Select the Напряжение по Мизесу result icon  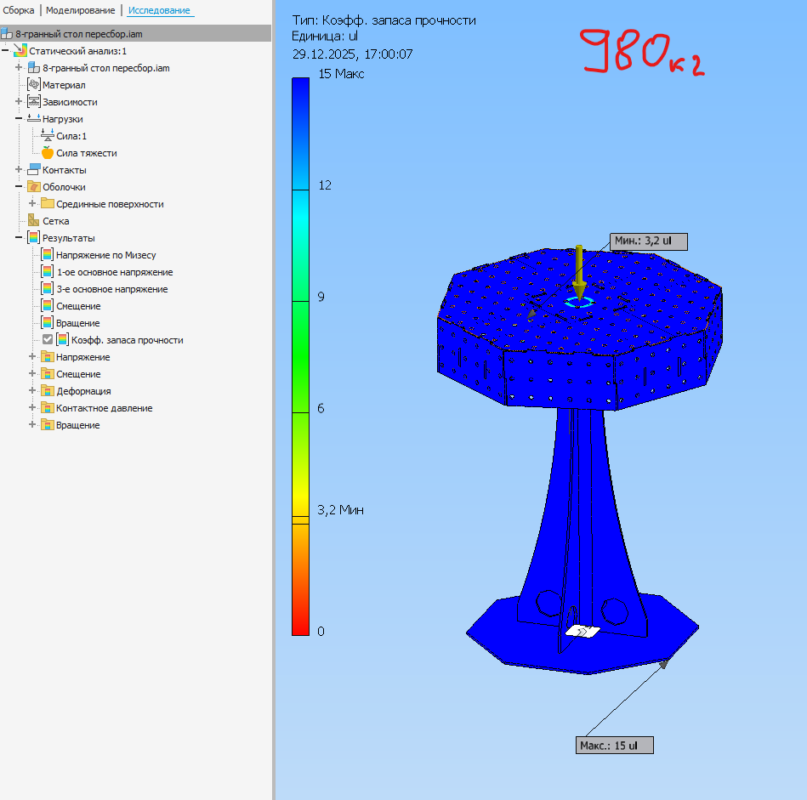coord(47,254)
